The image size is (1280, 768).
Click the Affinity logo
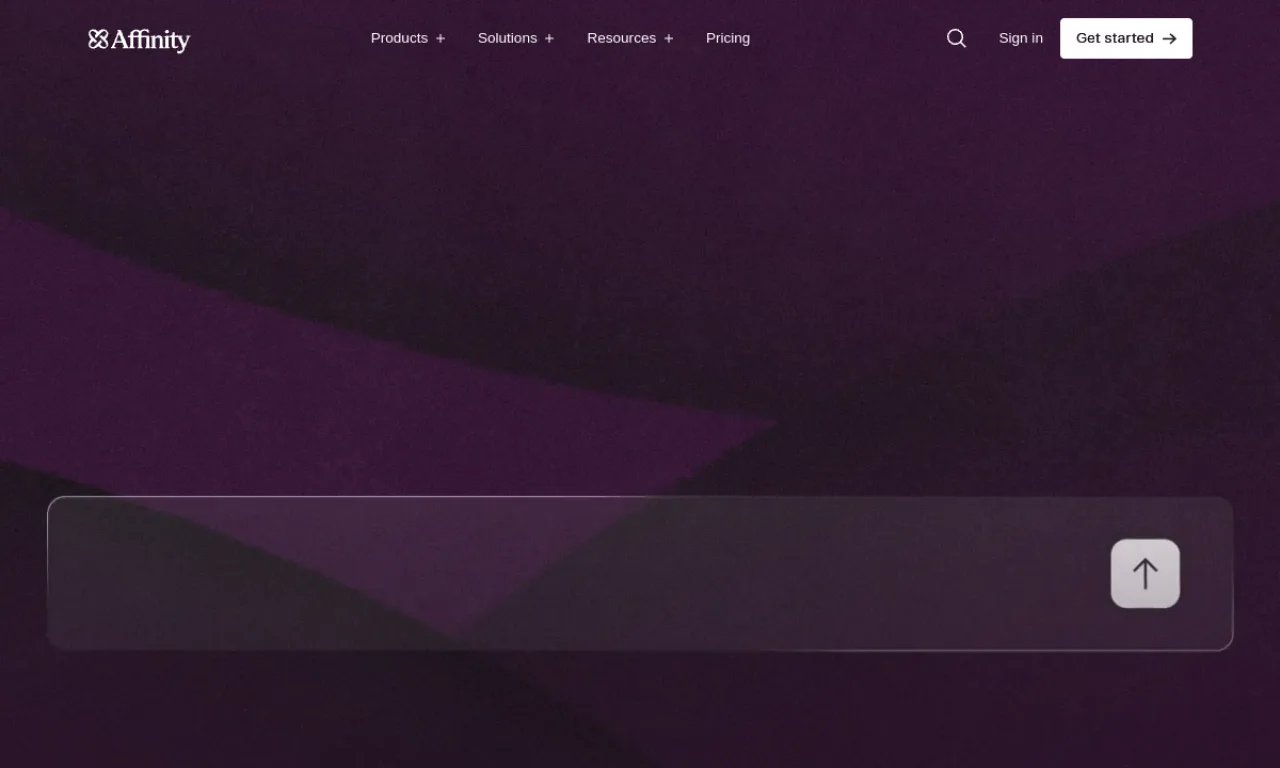click(139, 39)
